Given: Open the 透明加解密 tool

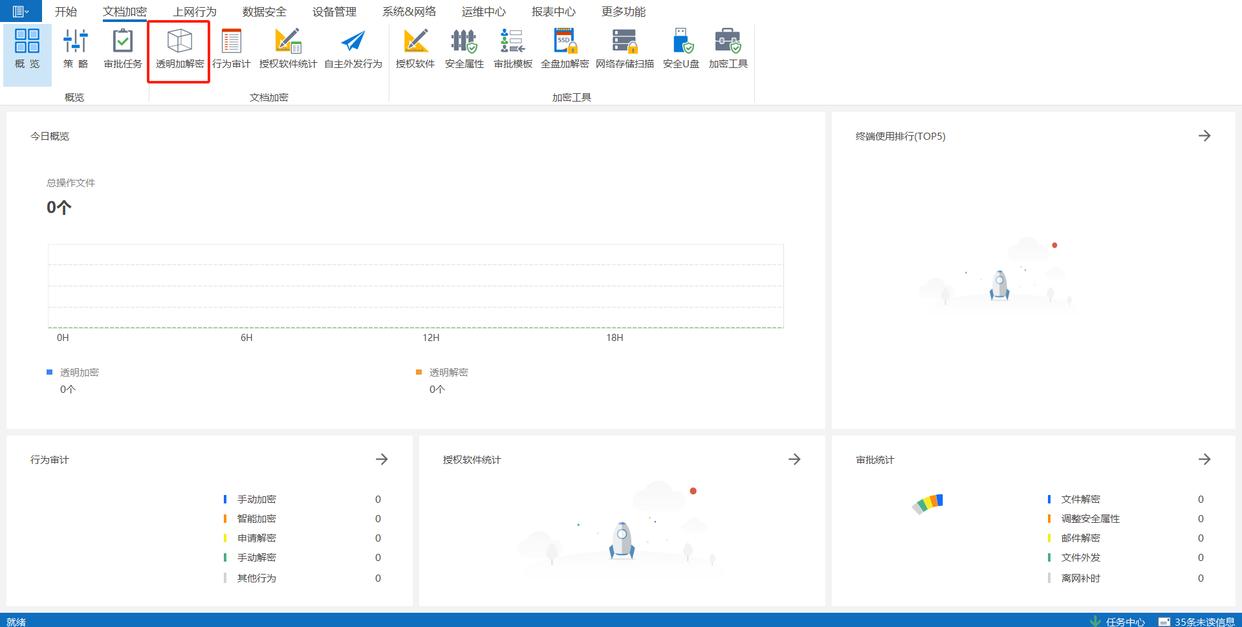Looking at the screenshot, I should (180, 49).
